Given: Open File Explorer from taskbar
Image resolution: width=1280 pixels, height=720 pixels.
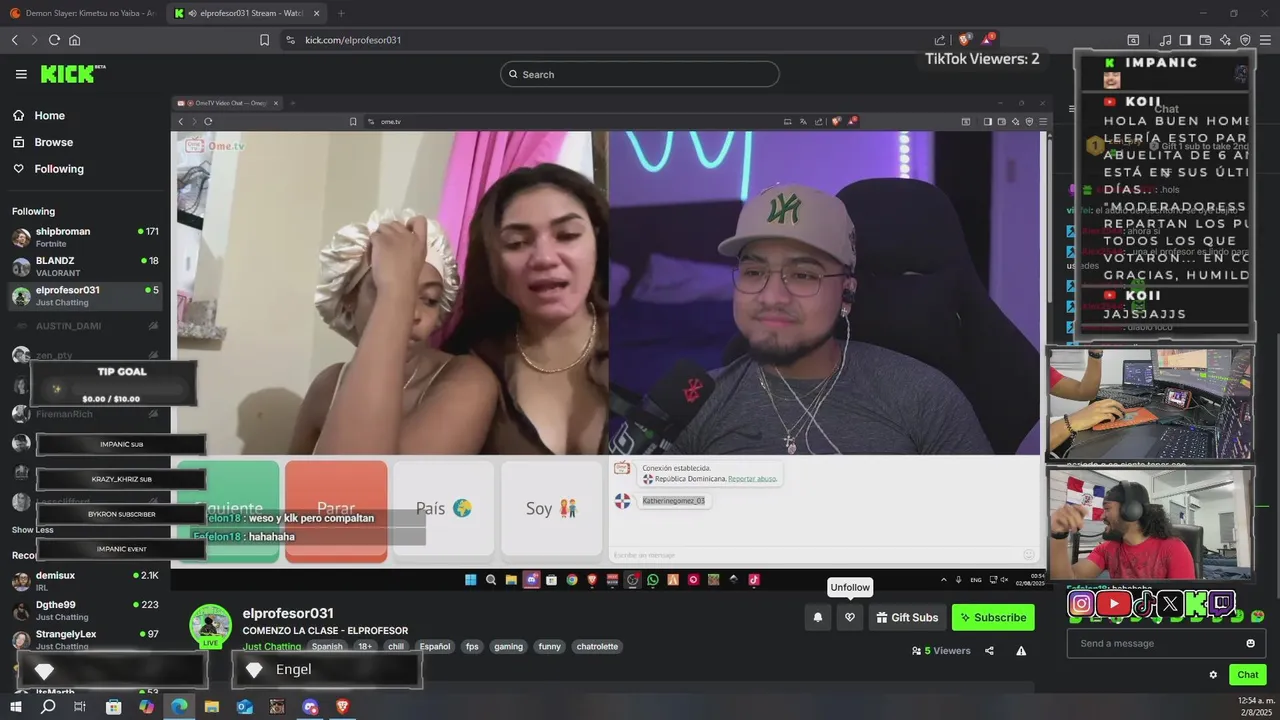Looking at the screenshot, I should tap(212, 706).
